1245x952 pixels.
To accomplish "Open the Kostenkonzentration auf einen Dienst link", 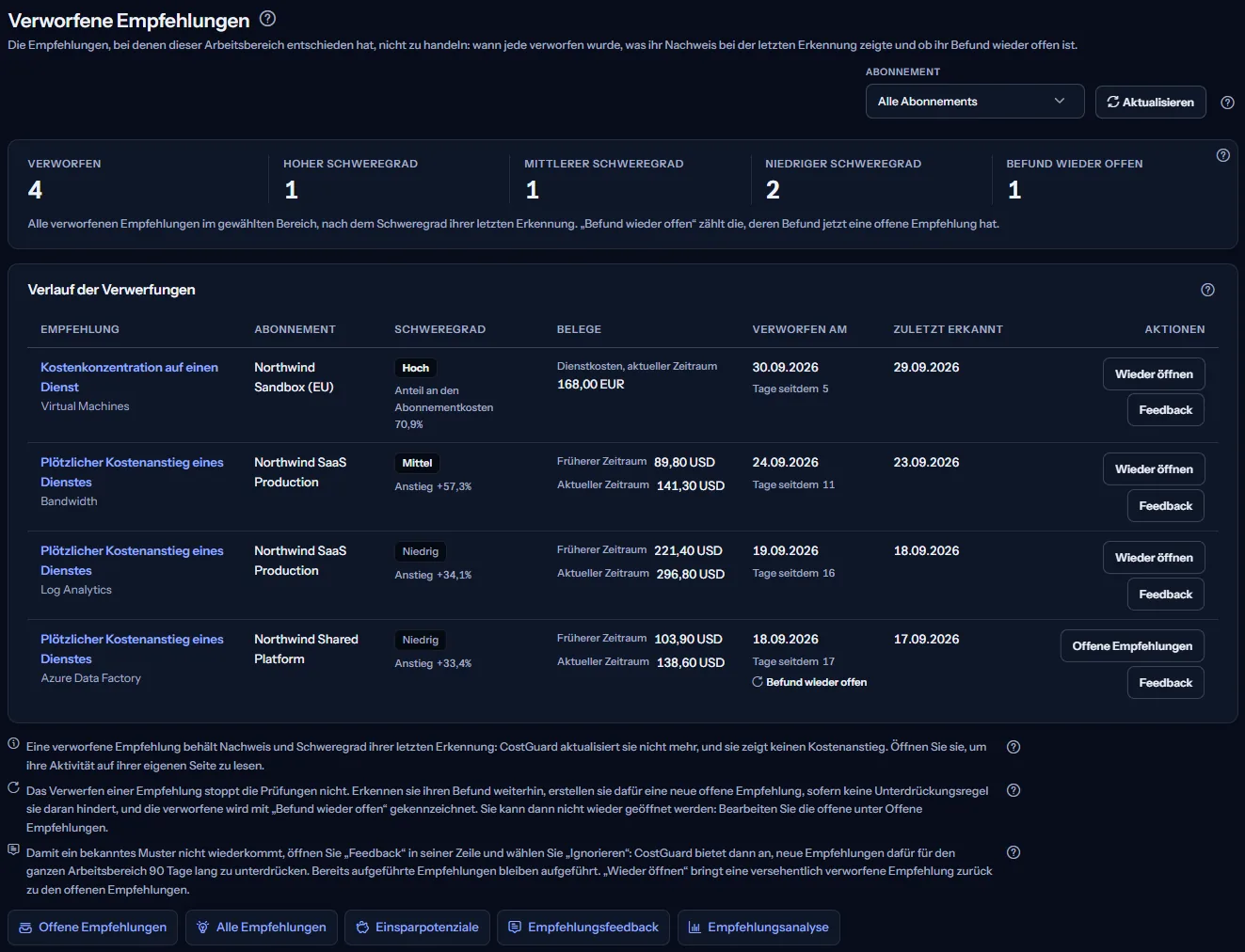I will coord(129,377).
